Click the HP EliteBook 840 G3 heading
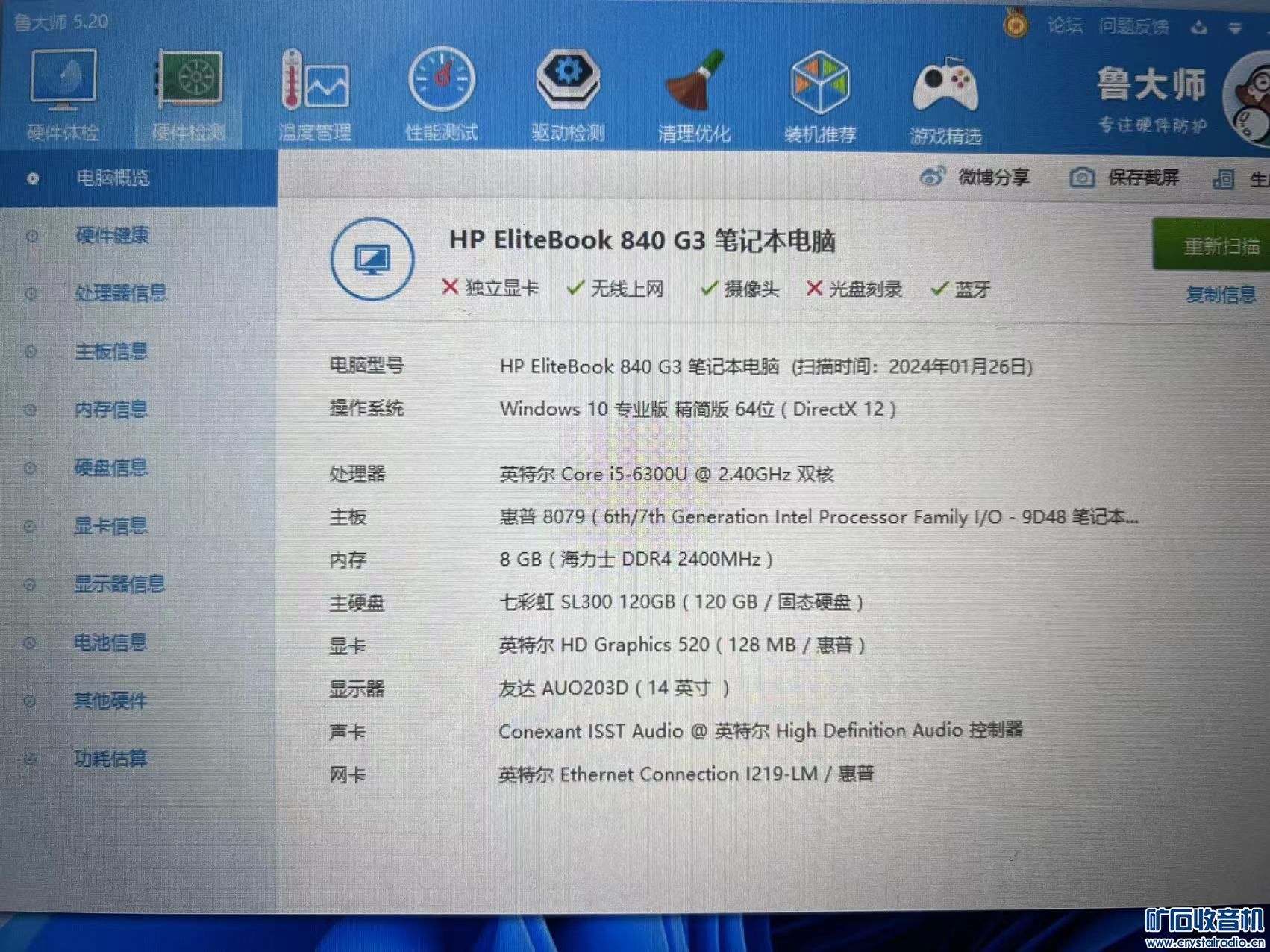This screenshot has height=952, width=1270. 642,240
